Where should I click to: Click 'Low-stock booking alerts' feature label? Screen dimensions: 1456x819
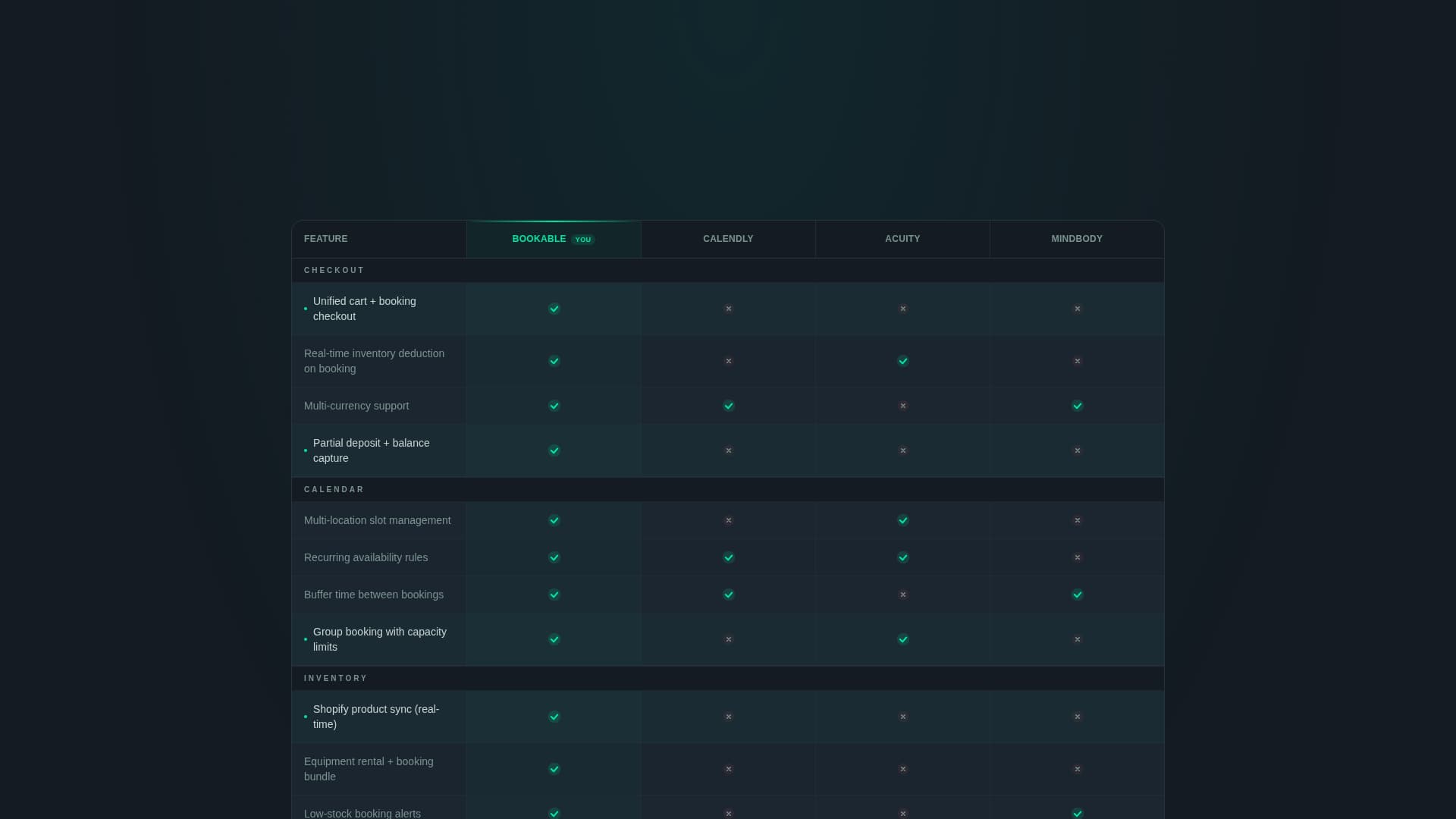tap(362, 814)
